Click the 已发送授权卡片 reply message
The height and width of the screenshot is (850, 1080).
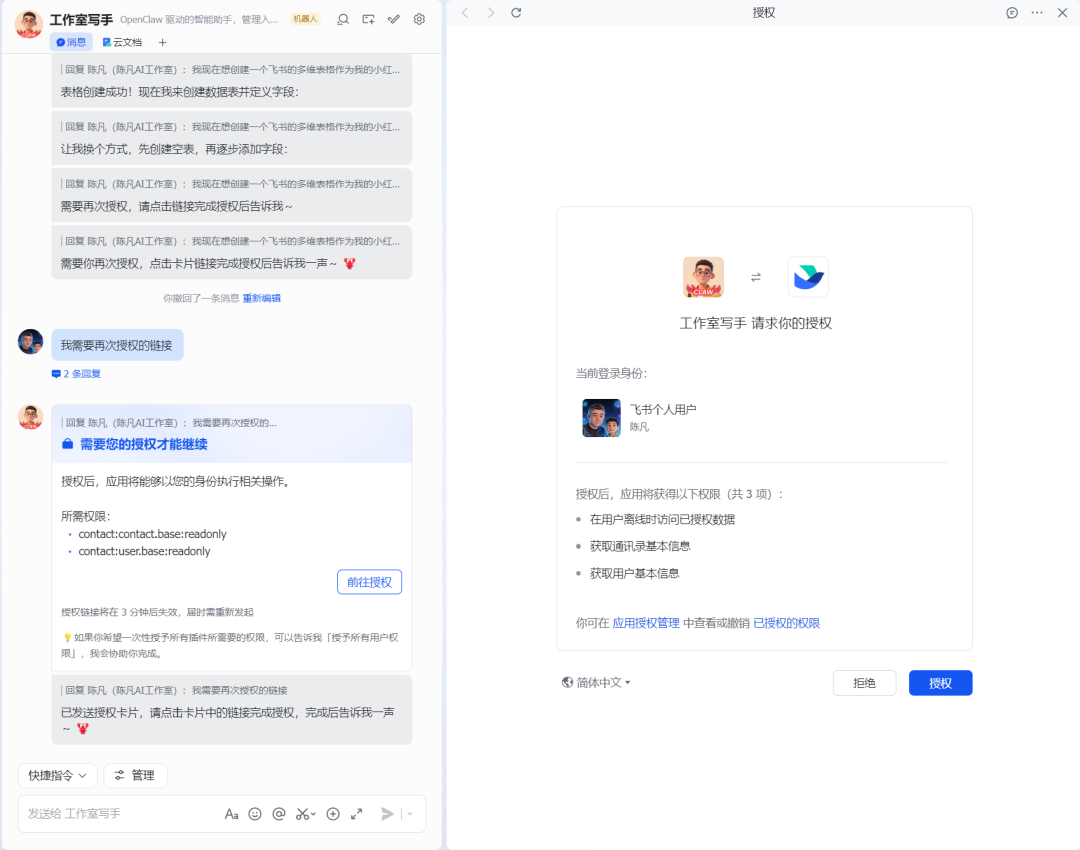click(231, 709)
